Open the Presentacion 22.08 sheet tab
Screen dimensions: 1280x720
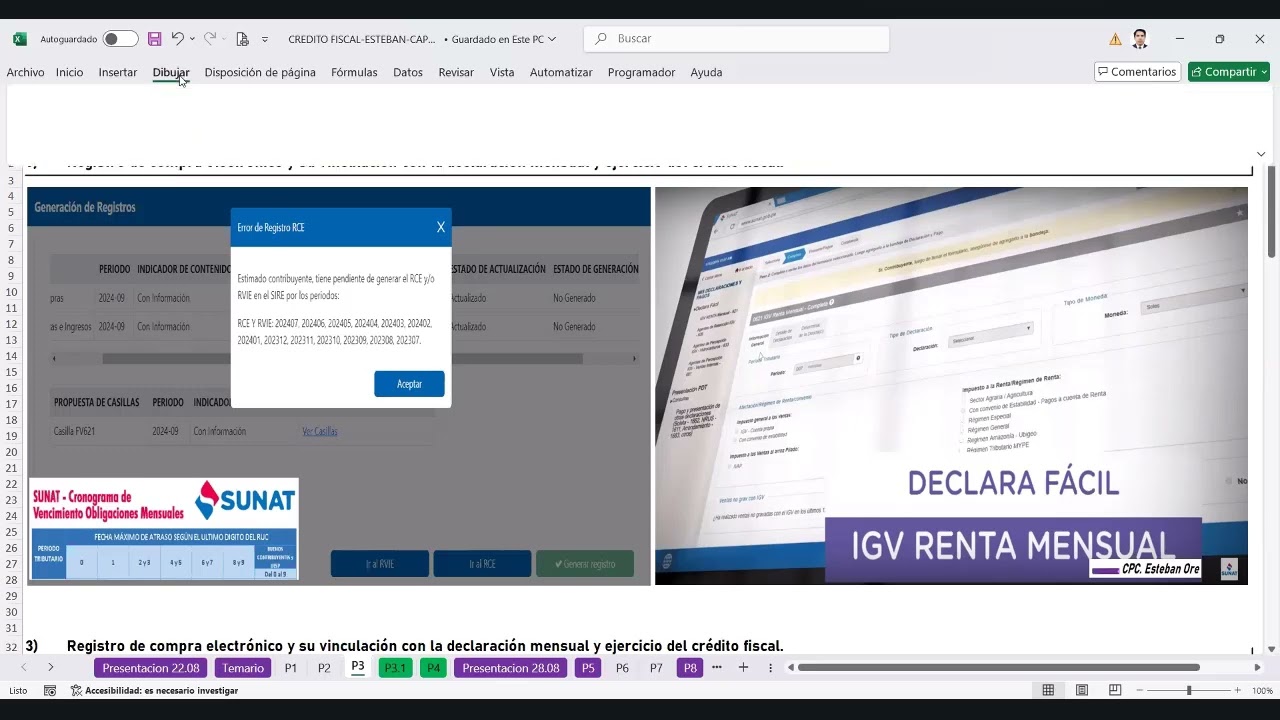pyautogui.click(x=151, y=668)
